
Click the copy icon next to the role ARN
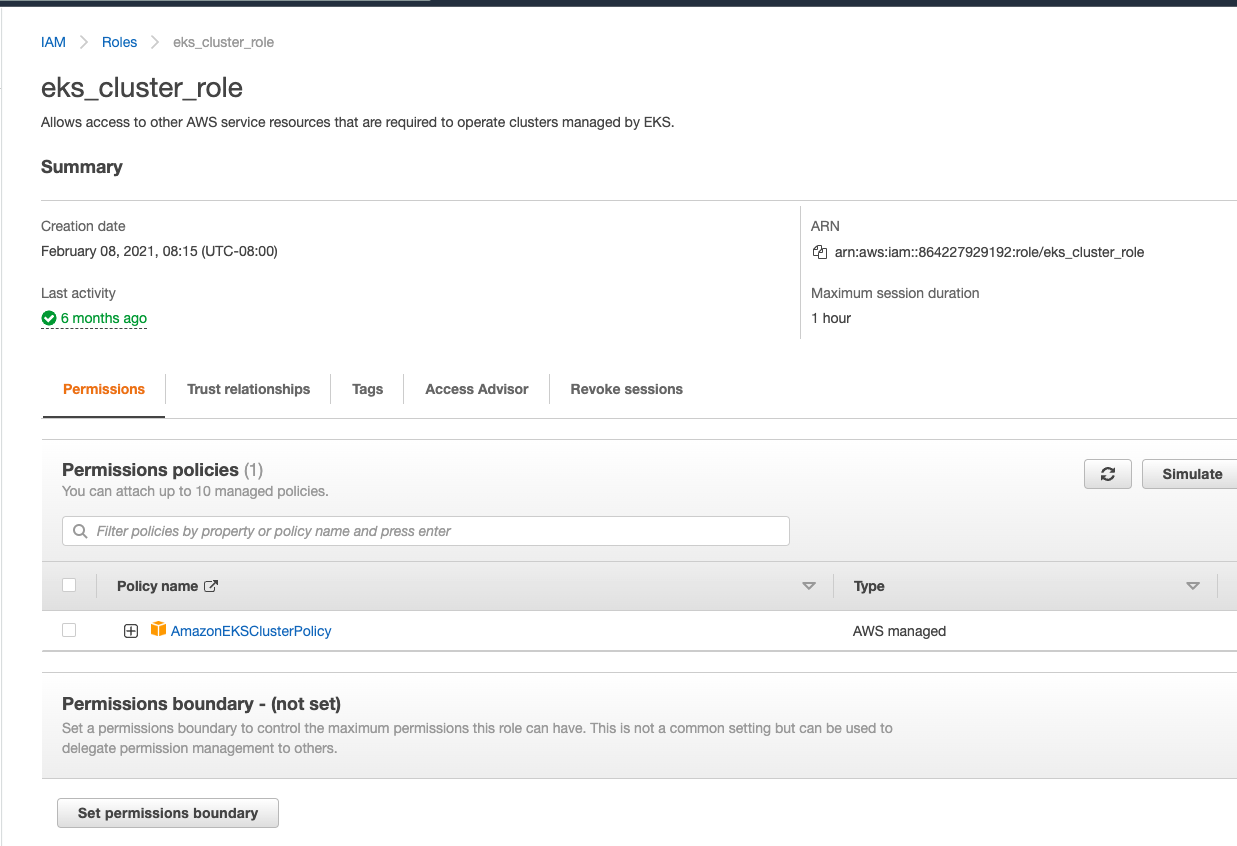click(x=822, y=252)
